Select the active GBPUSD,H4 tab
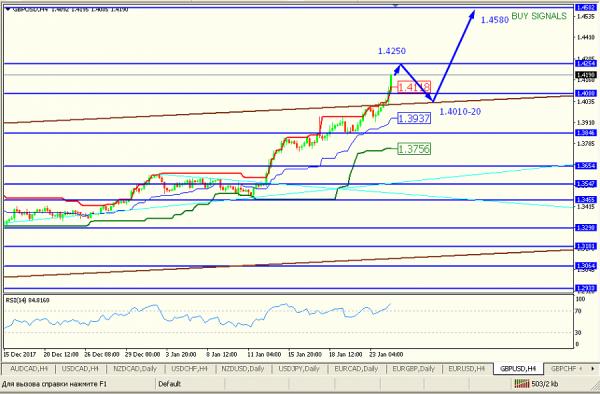The image size is (600, 394). coord(518,369)
